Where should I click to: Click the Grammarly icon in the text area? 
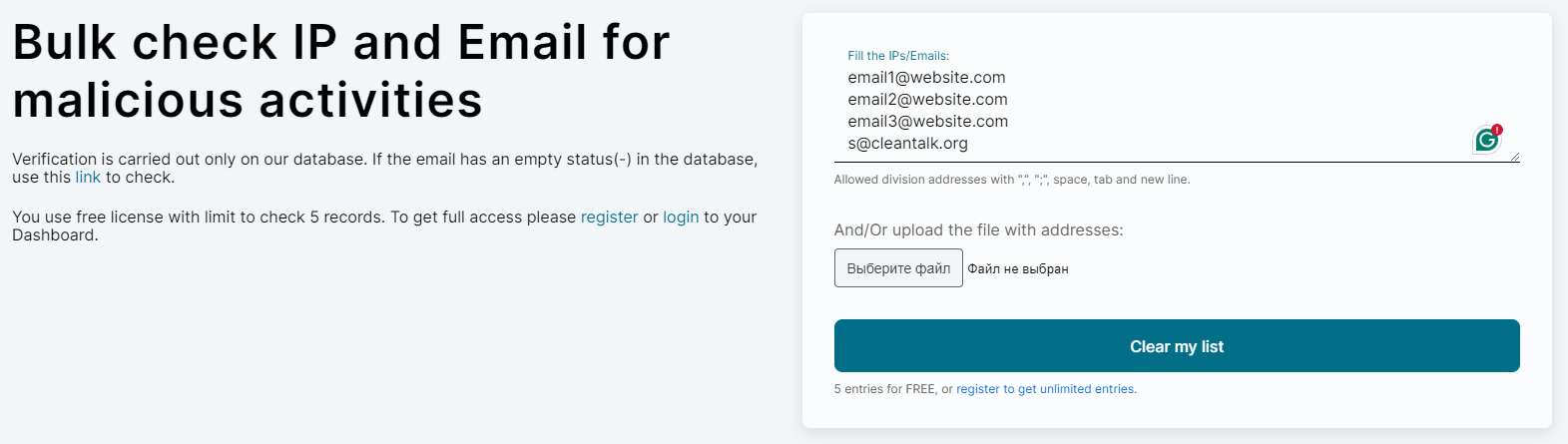pyautogui.click(x=1486, y=140)
